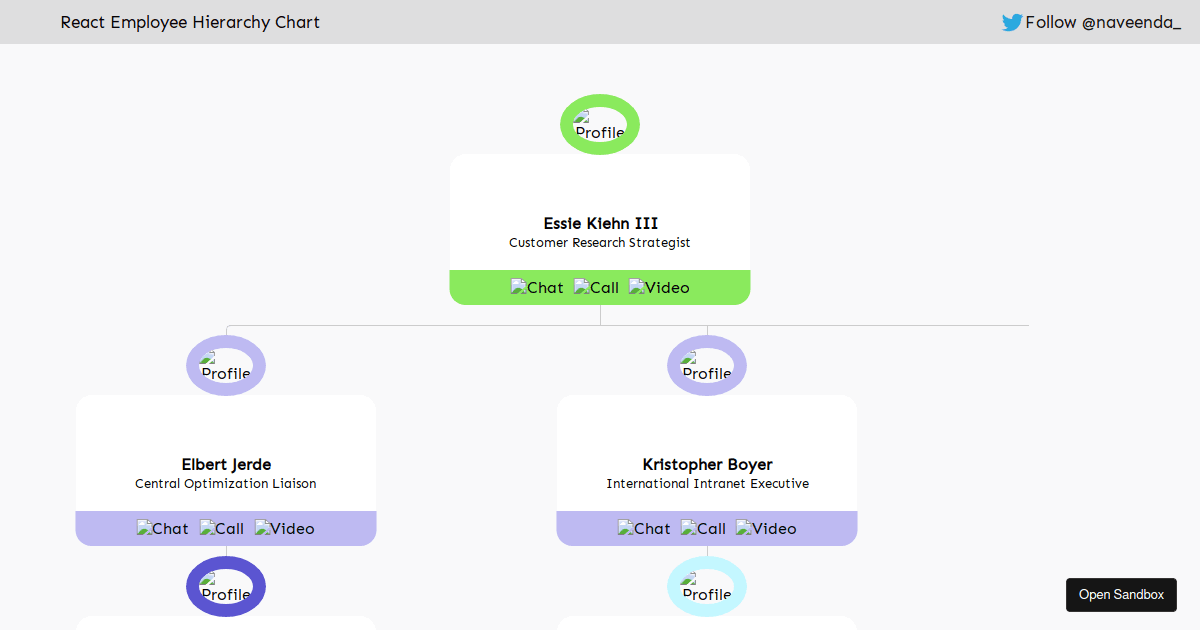Viewport: 1200px width, 630px height.
Task: Click the Call icon on Essie Kiehn III's card
Action: [x=596, y=287]
